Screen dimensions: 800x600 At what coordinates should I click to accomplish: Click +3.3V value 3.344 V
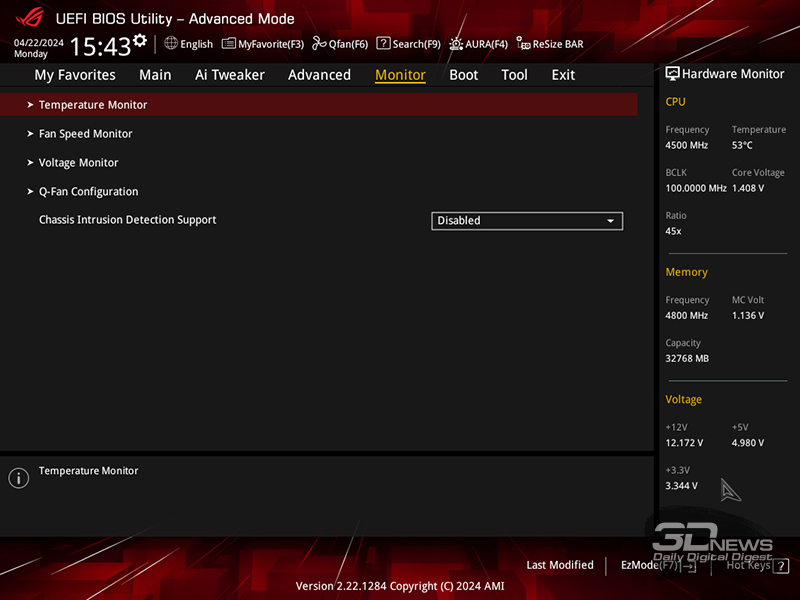point(681,486)
